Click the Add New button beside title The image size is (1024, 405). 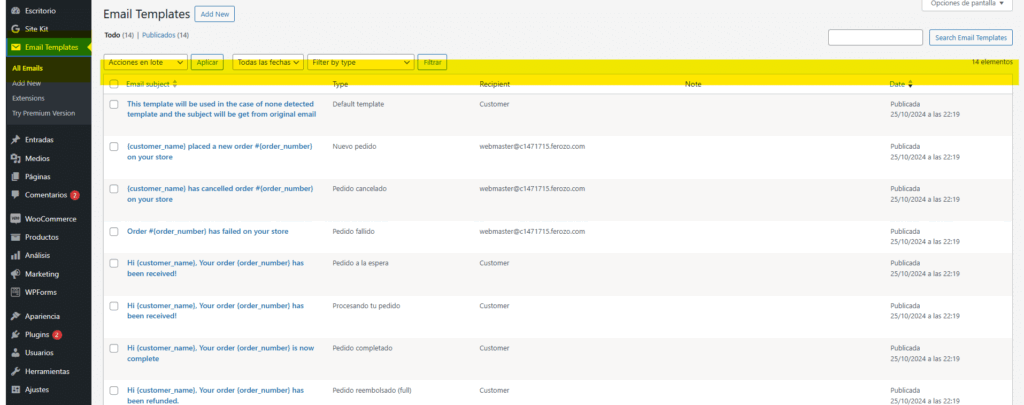pyautogui.click(x=214, y=14)
